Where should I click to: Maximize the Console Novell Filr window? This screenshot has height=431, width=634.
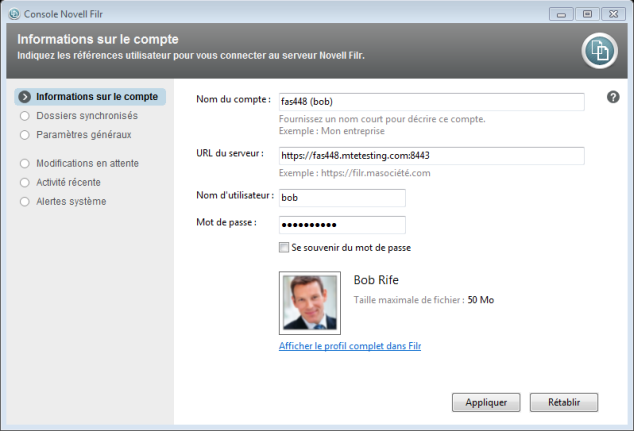(x=587, y=14)
